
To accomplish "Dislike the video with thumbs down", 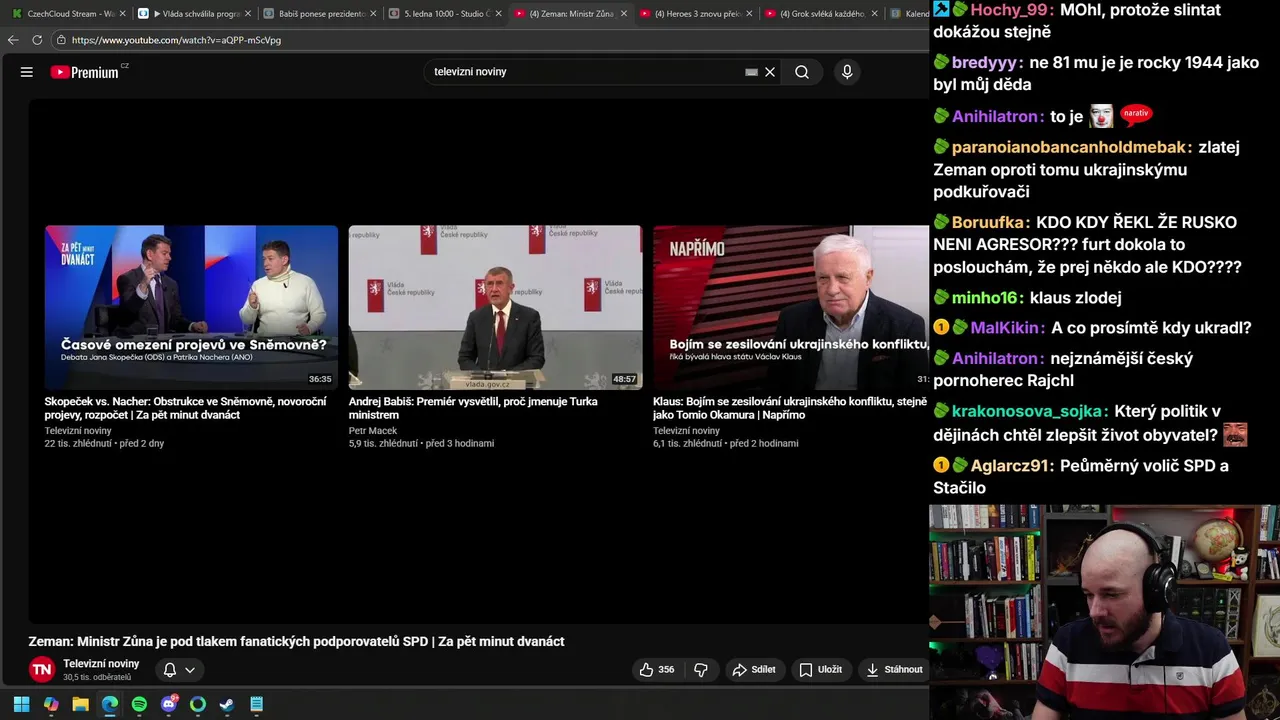I will [701, 670].
